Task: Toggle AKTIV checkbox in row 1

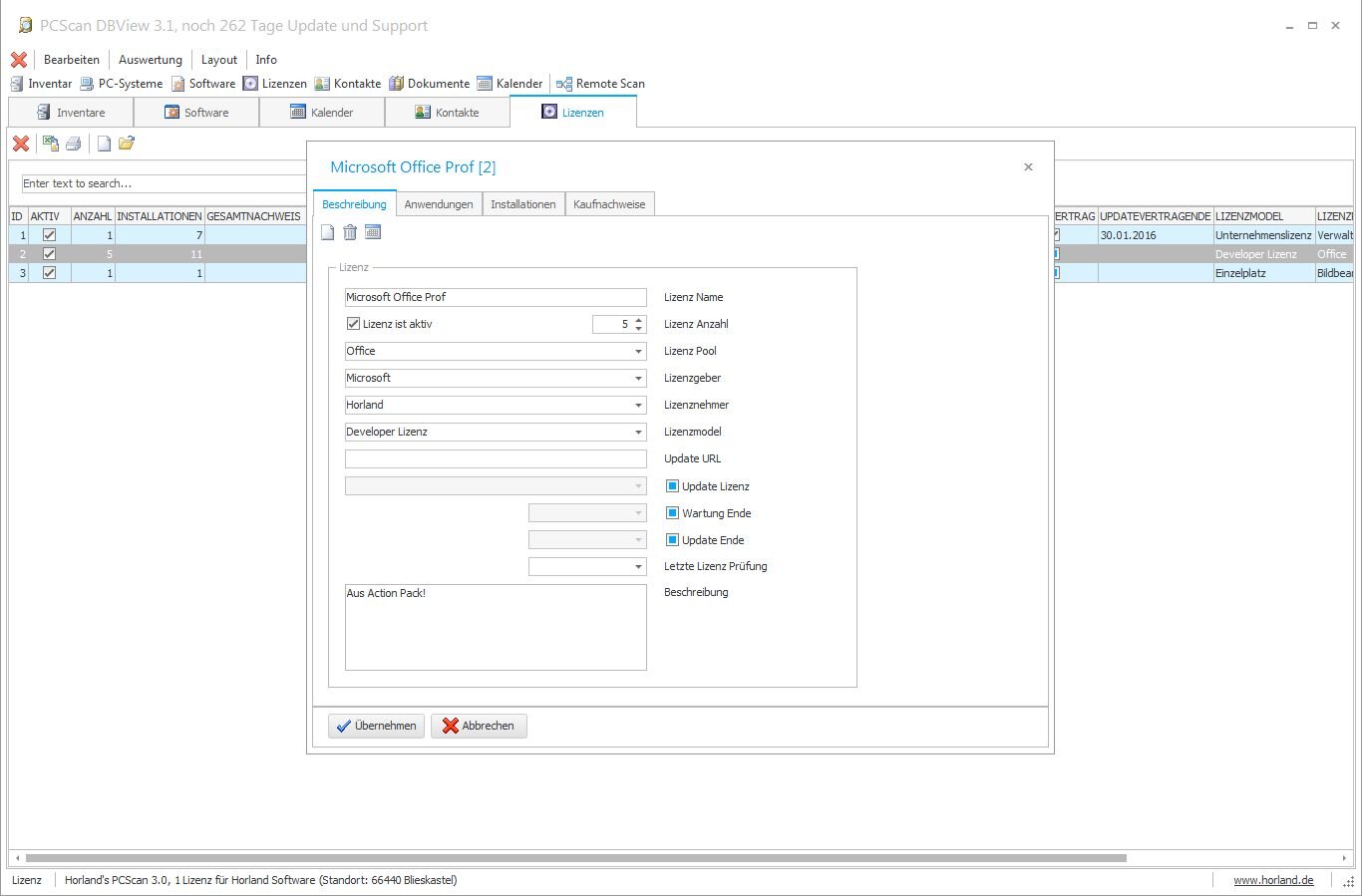Action: coord(49,235)
